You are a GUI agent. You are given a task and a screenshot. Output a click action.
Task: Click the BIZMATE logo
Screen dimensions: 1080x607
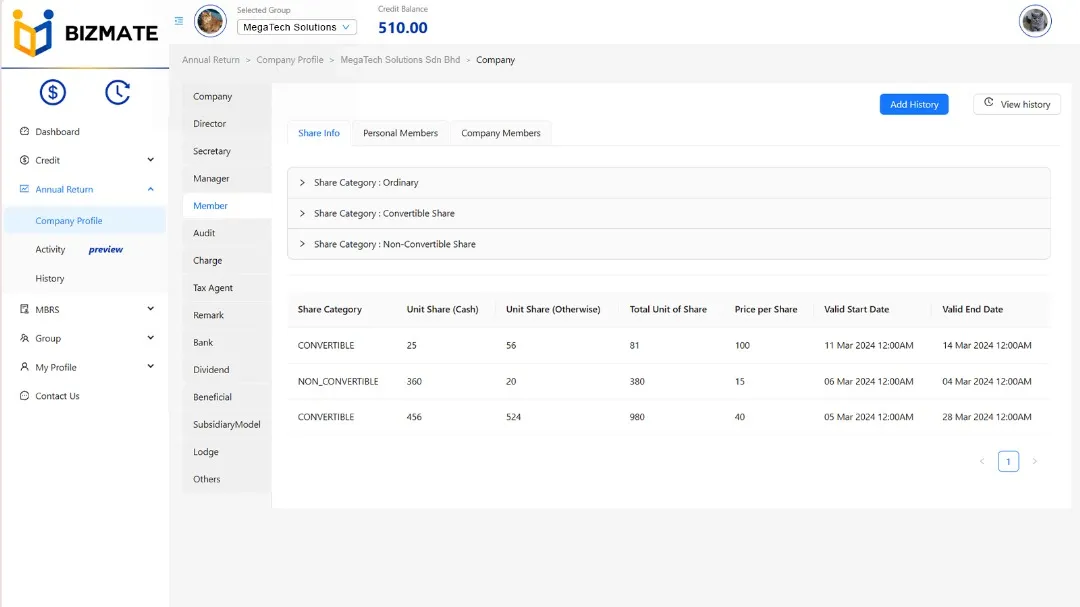click(85, 33)
